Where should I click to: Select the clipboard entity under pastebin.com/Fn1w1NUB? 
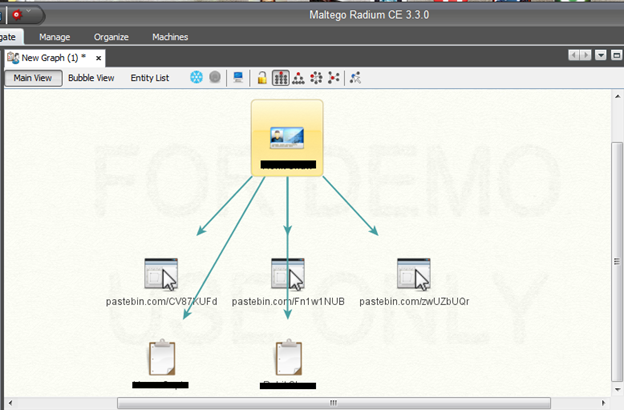point(289,357)
